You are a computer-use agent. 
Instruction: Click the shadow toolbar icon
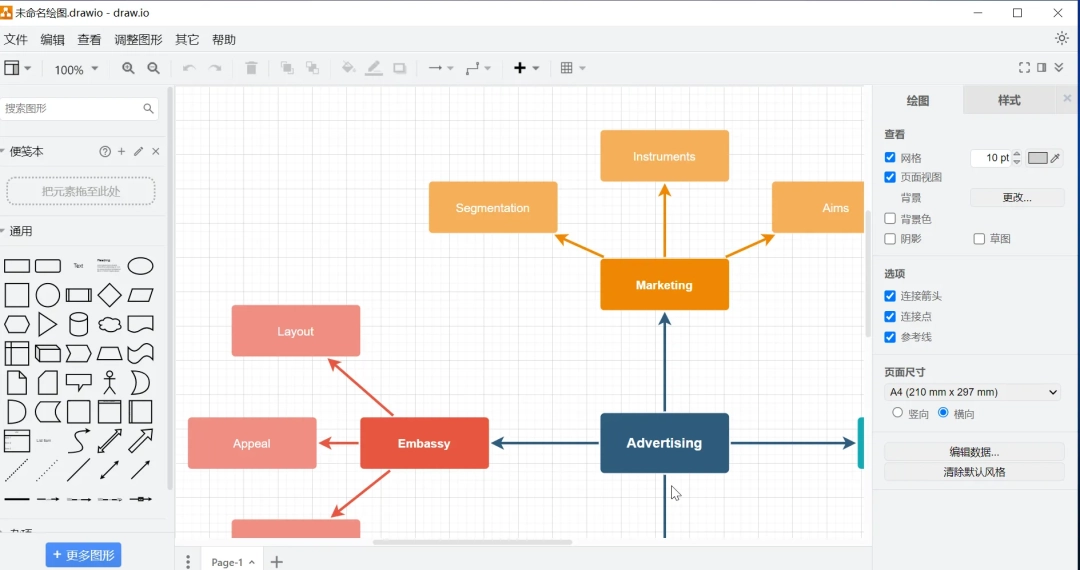399,68
